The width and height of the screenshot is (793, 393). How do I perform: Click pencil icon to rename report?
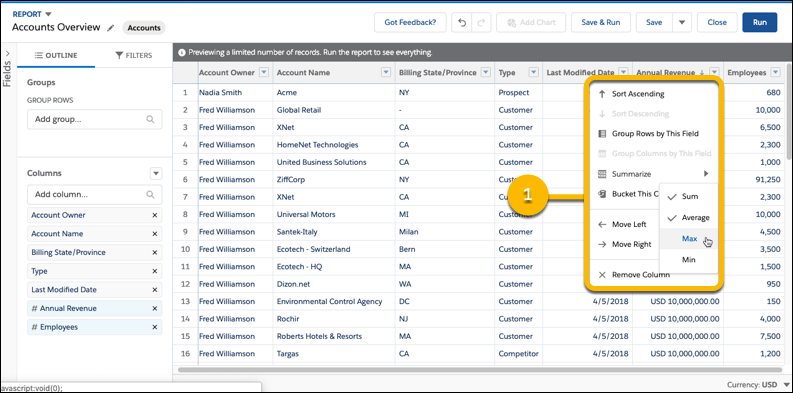[111, 28]
